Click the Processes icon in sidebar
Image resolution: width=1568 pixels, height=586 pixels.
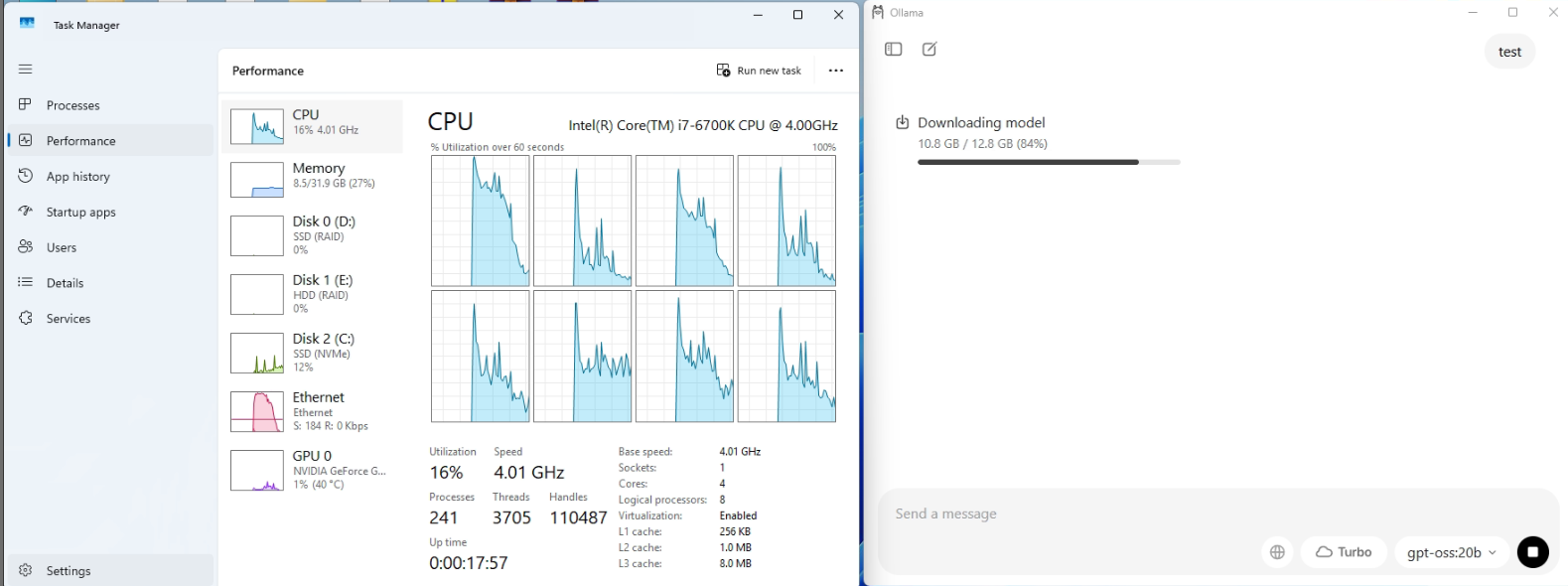point(26,104)
